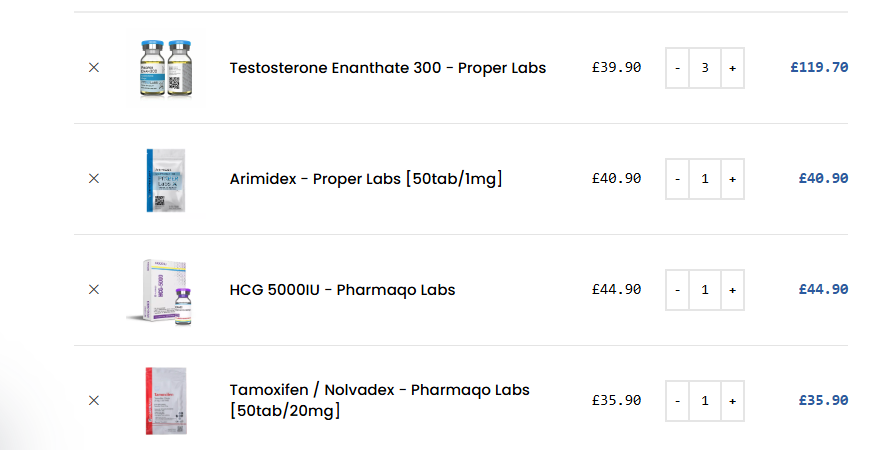Open Testosterone Enanthate 300 - Proper Labs link

387,68
